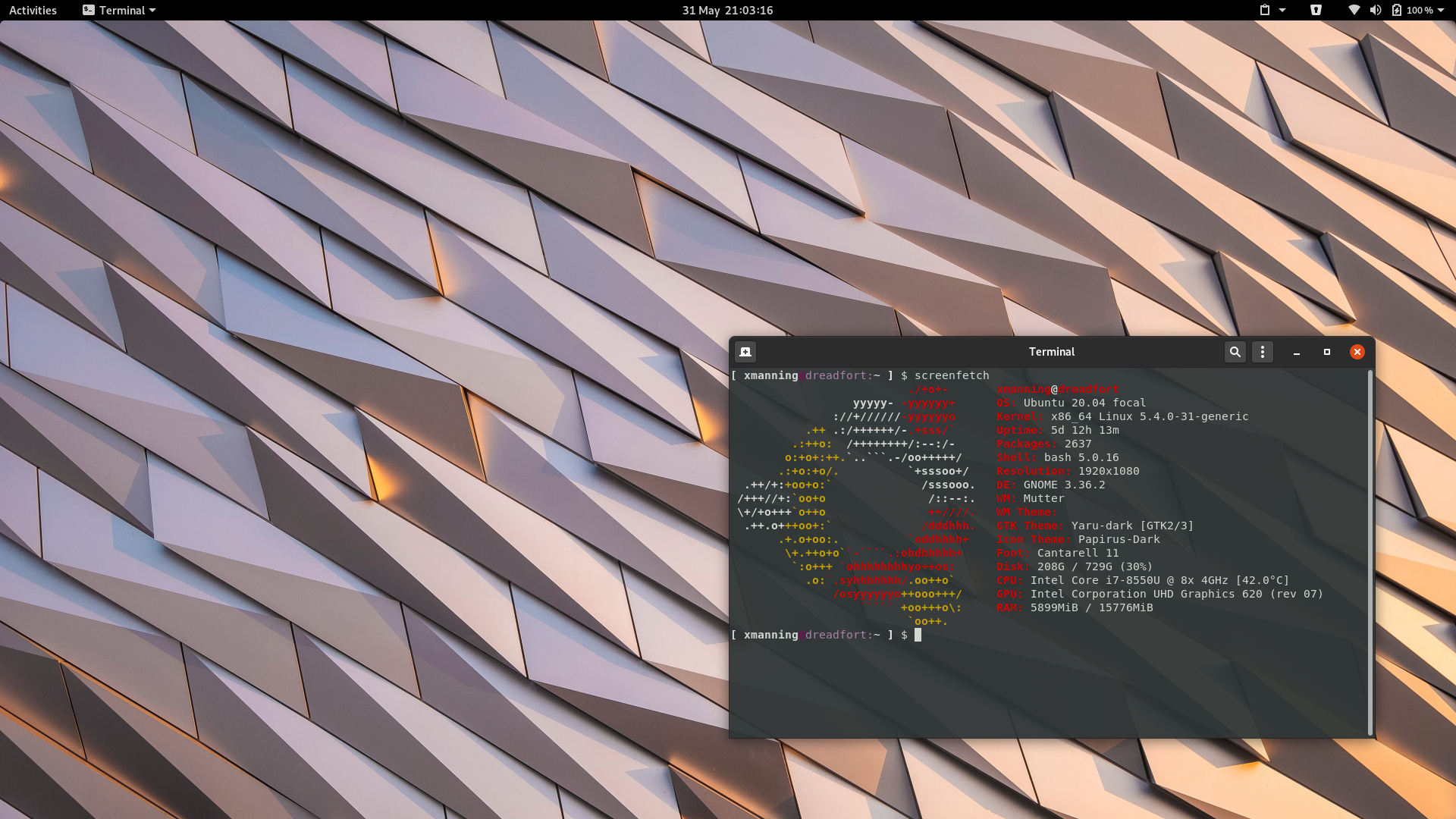Open the clock and calendar showing 31 May
The height and width of the screenshot is (819, 1456).
coord(727,10)
